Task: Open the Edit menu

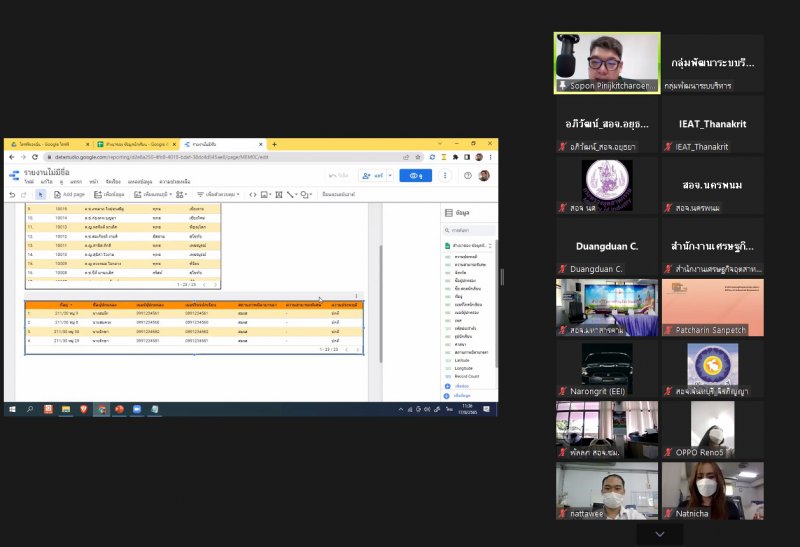Action: [x=46, y=182]
